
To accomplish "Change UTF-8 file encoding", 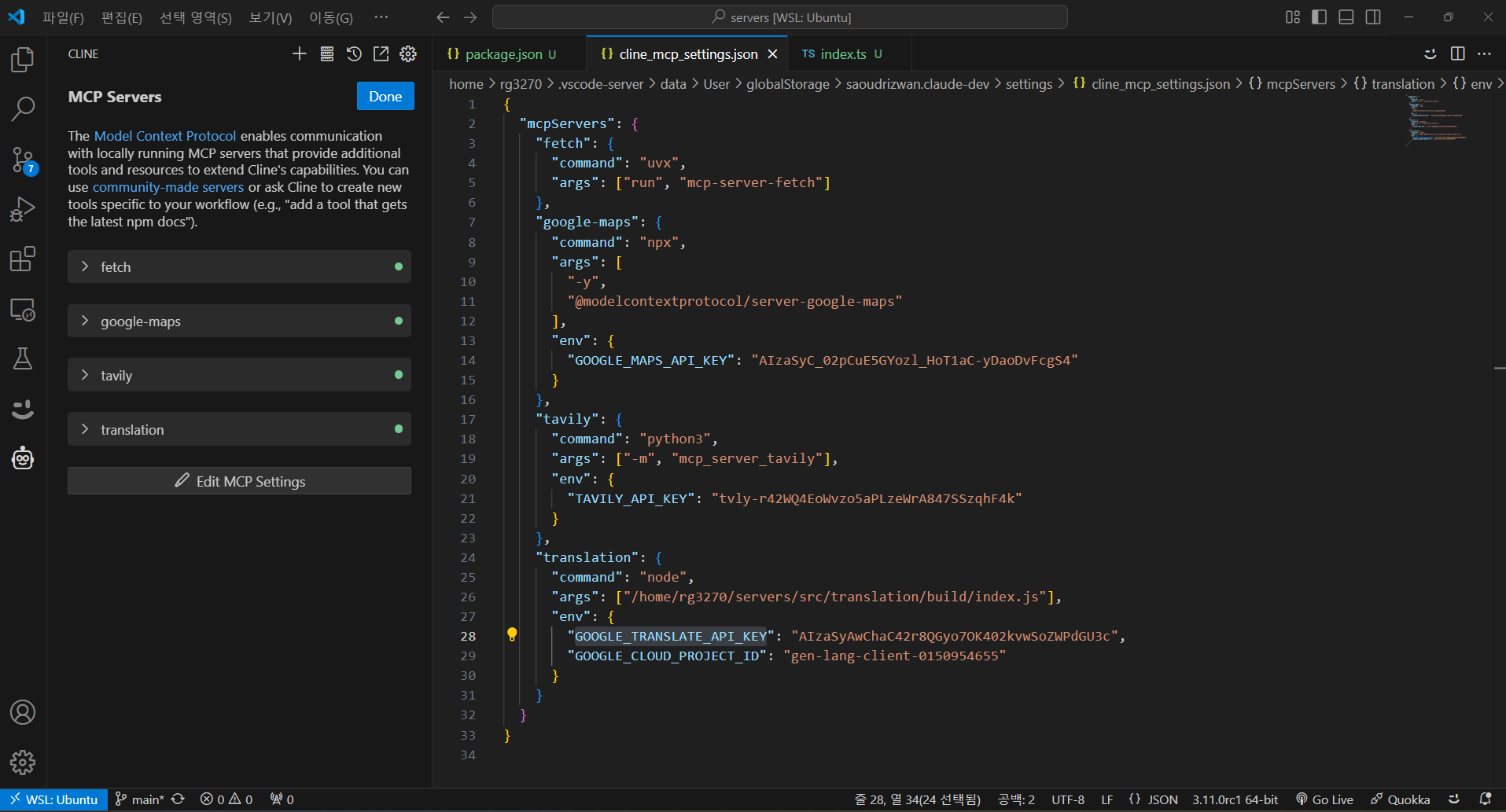I will [1068, 799].
